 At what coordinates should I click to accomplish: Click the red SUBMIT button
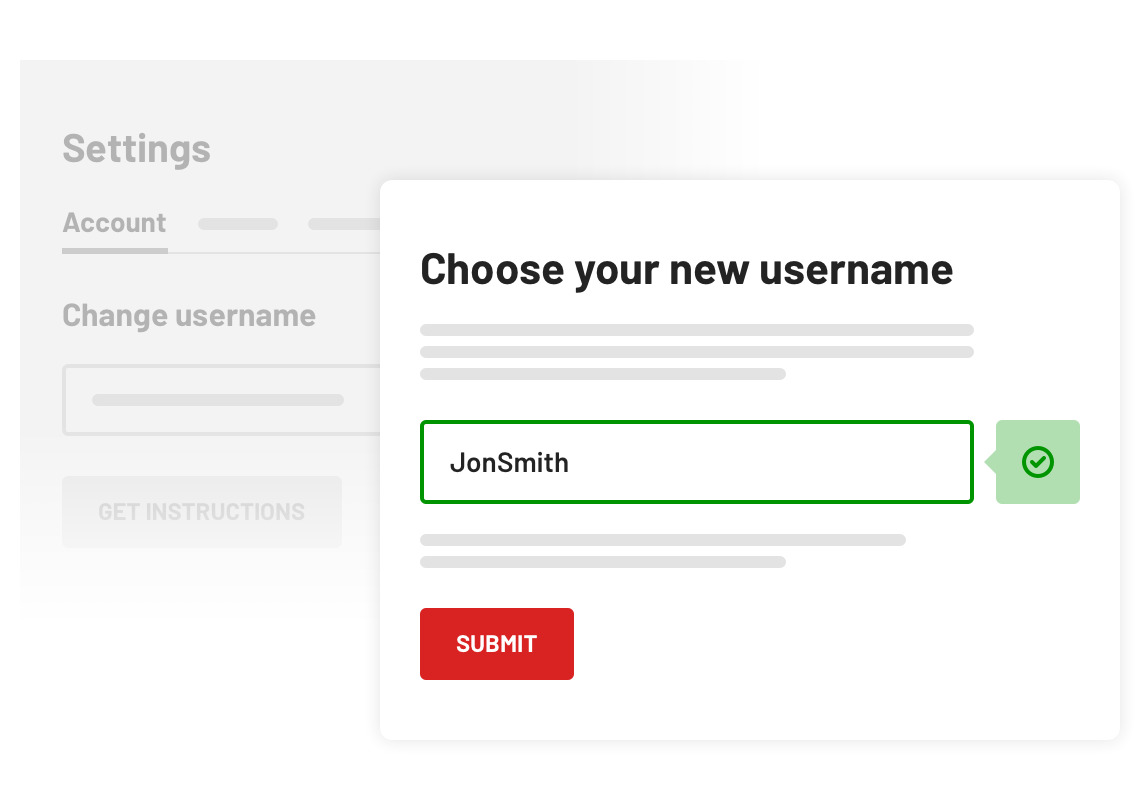[x=497, y=644]
